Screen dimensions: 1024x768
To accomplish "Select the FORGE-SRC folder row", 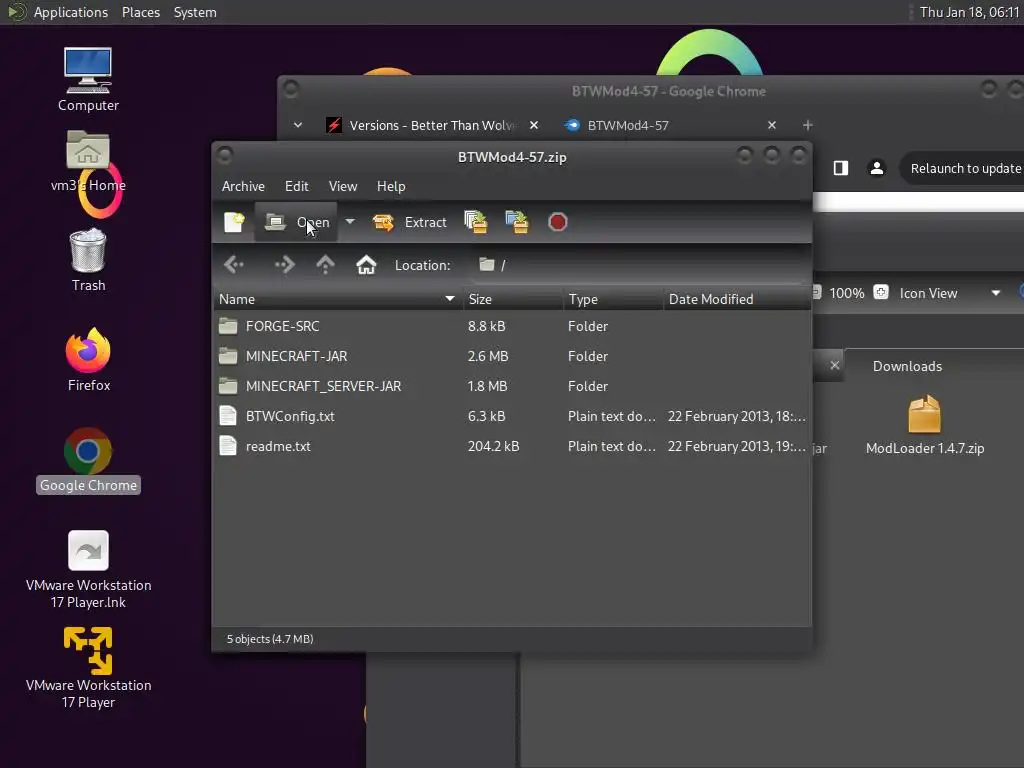I will pos(512,326).
